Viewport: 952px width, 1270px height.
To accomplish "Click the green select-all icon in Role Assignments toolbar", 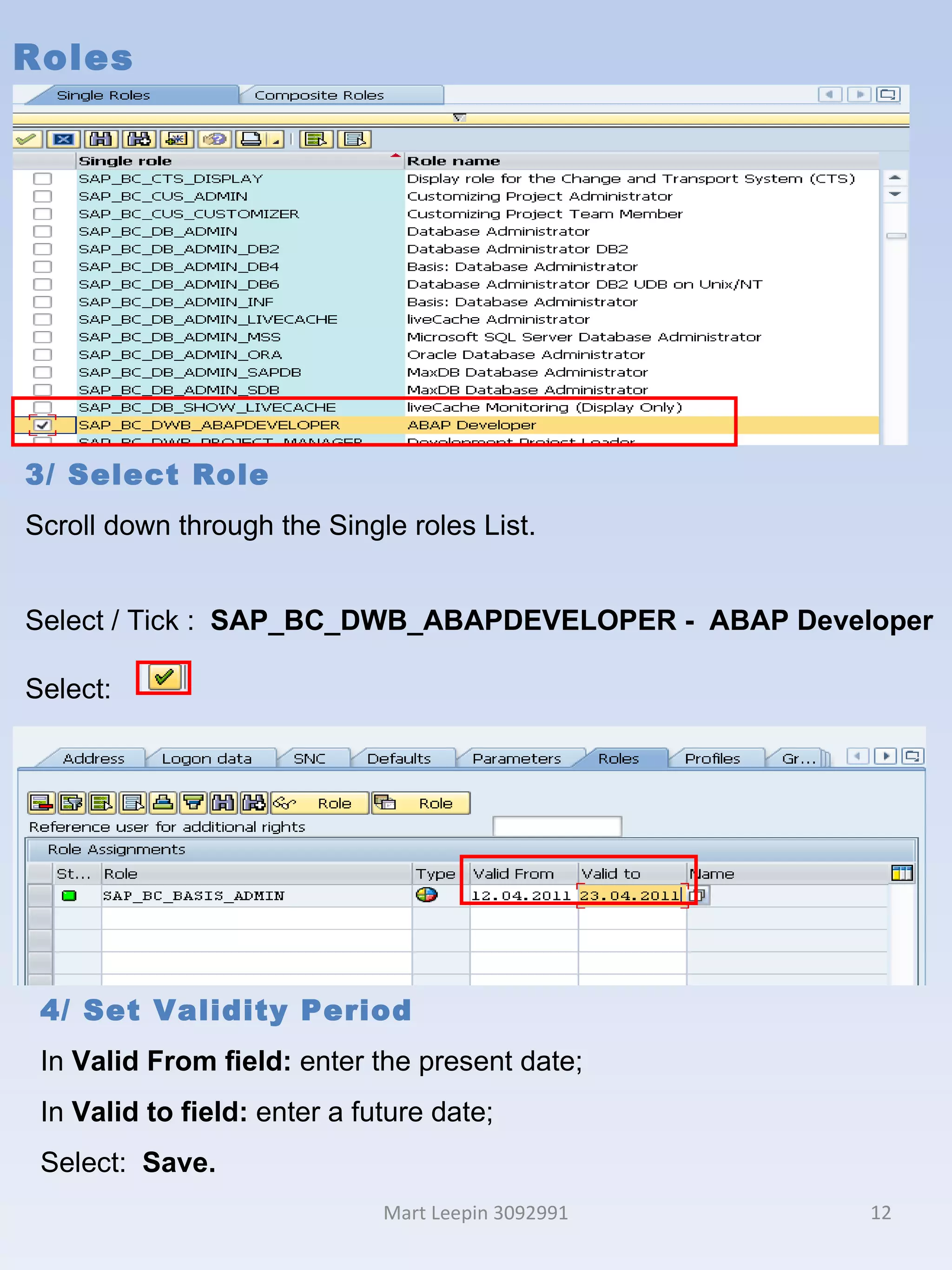I will pyautogui.click(x=102, y=803).
